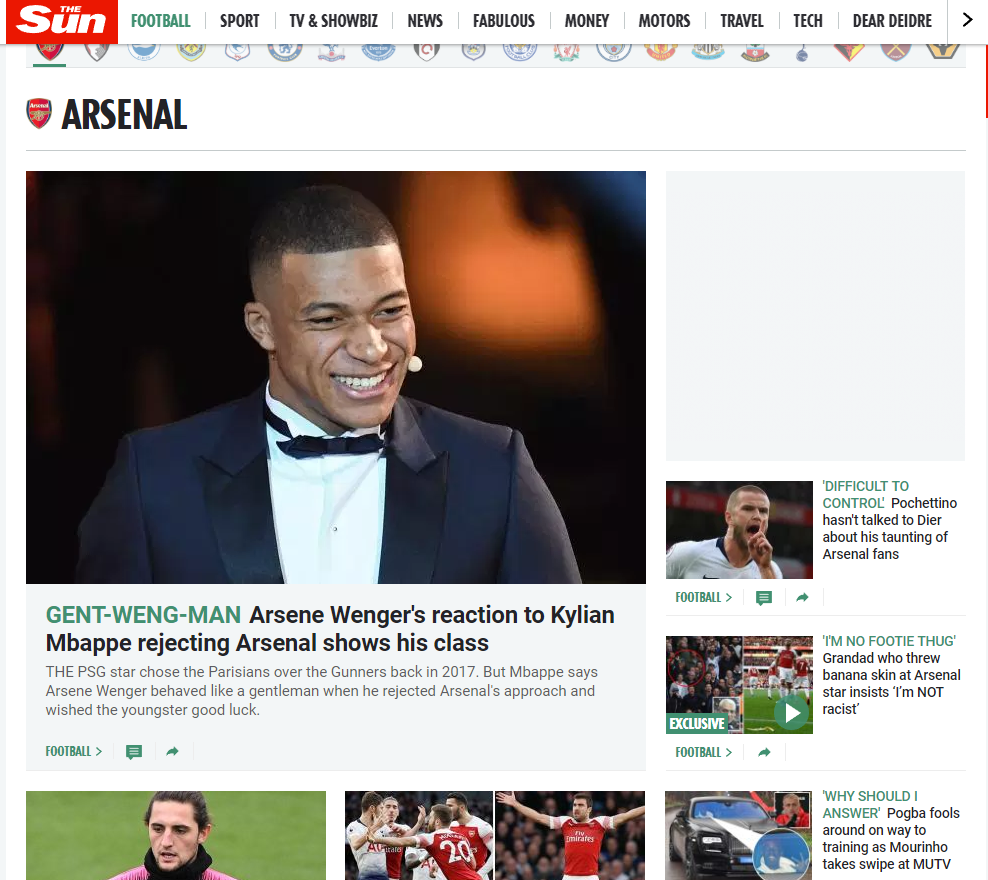
Task: Select the Huddersfield crest in club row
Action: click(473, 52)
